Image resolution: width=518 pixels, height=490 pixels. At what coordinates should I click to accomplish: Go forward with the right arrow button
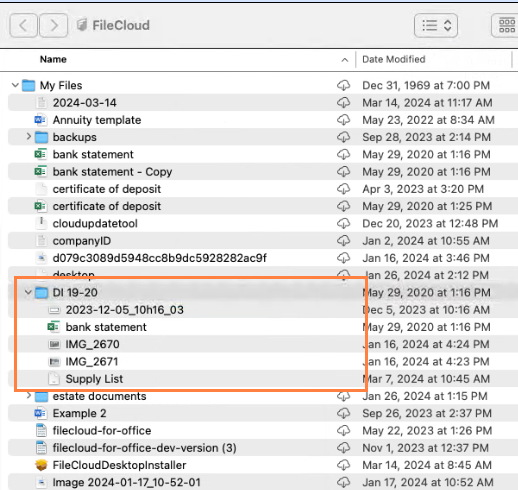pyautogui.click(x=54, y=25)
